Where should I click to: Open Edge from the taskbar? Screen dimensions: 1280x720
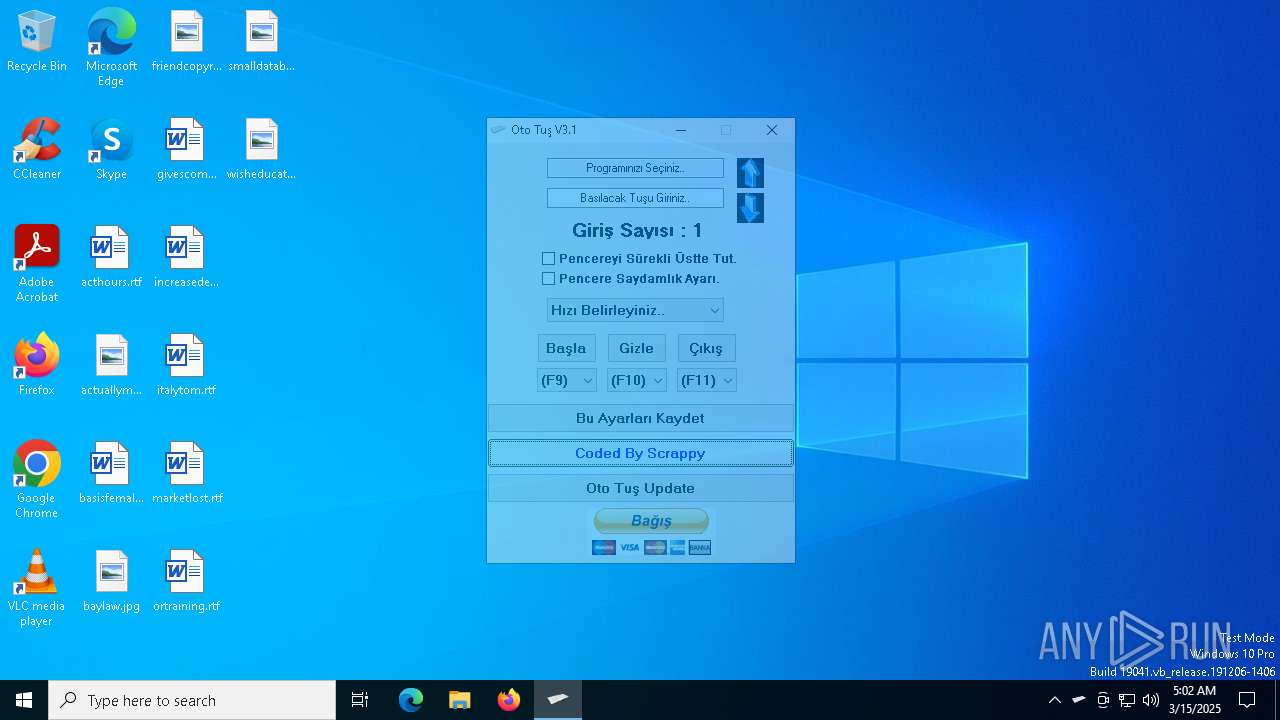pyautogui.click(x=411, y=700)
